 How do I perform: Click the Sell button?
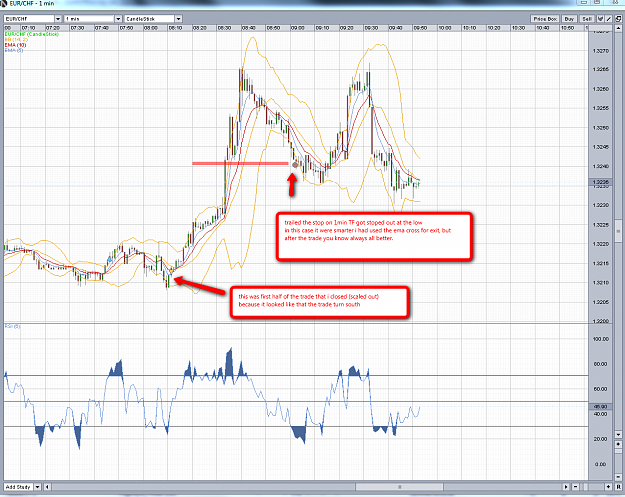(x=587, y=19)
